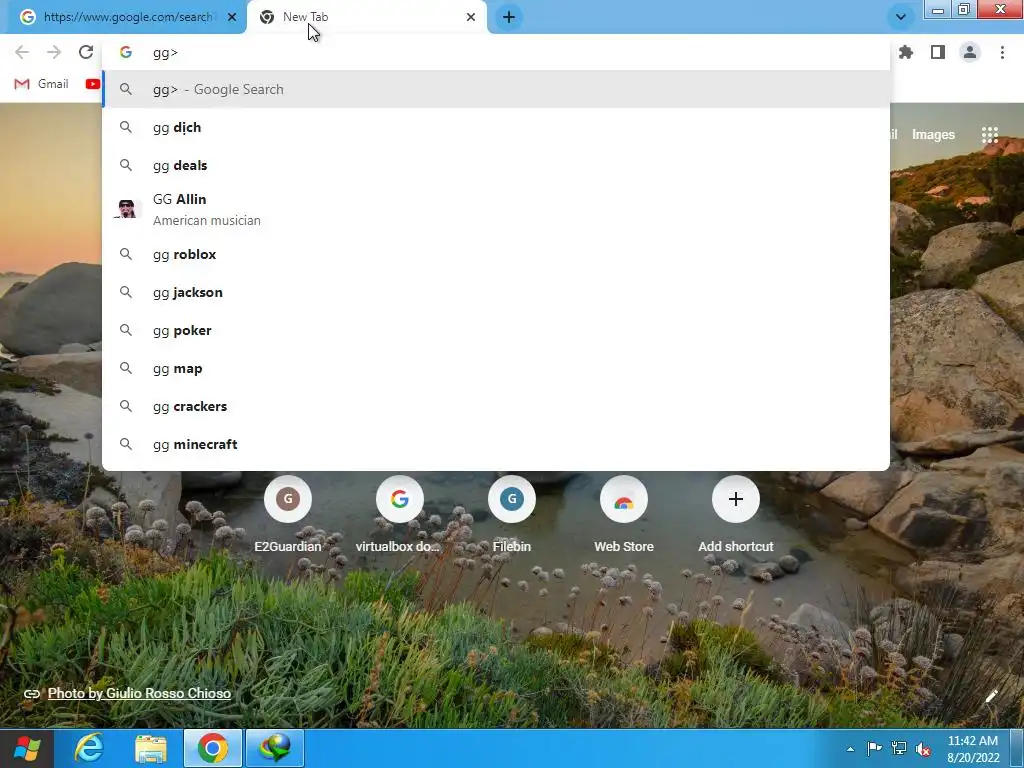This screenshot has height=768, width=1024.
Task: Close the New Tab tab
Action: tap(471, 17)
